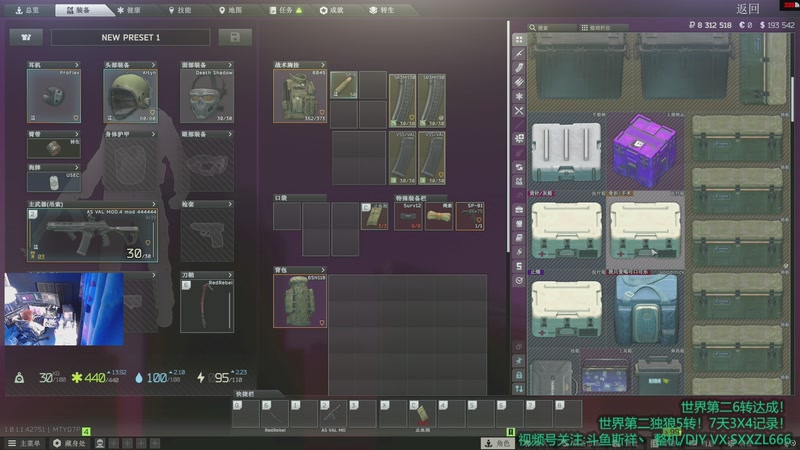Select the RedRebel quick bar slot
800x450 pixels.
(x=275, y=414)
